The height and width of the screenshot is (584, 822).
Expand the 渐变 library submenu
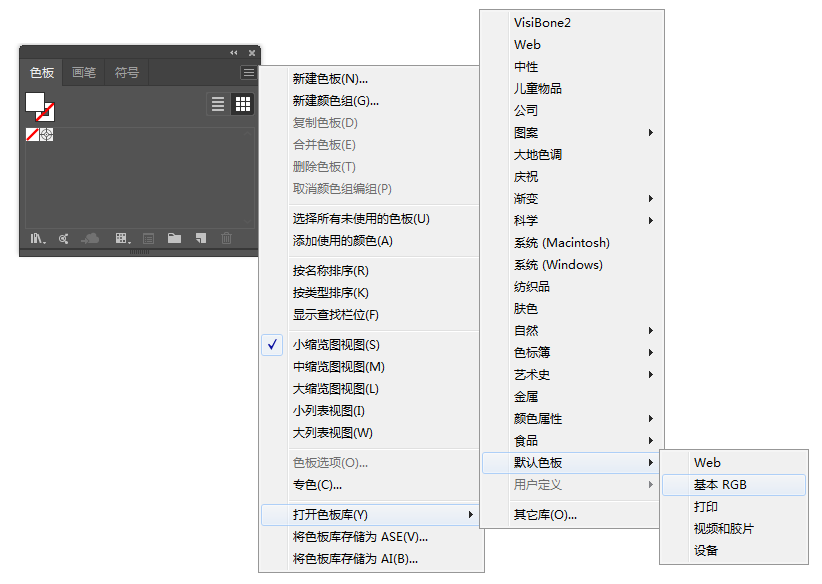tap(571, 199)
